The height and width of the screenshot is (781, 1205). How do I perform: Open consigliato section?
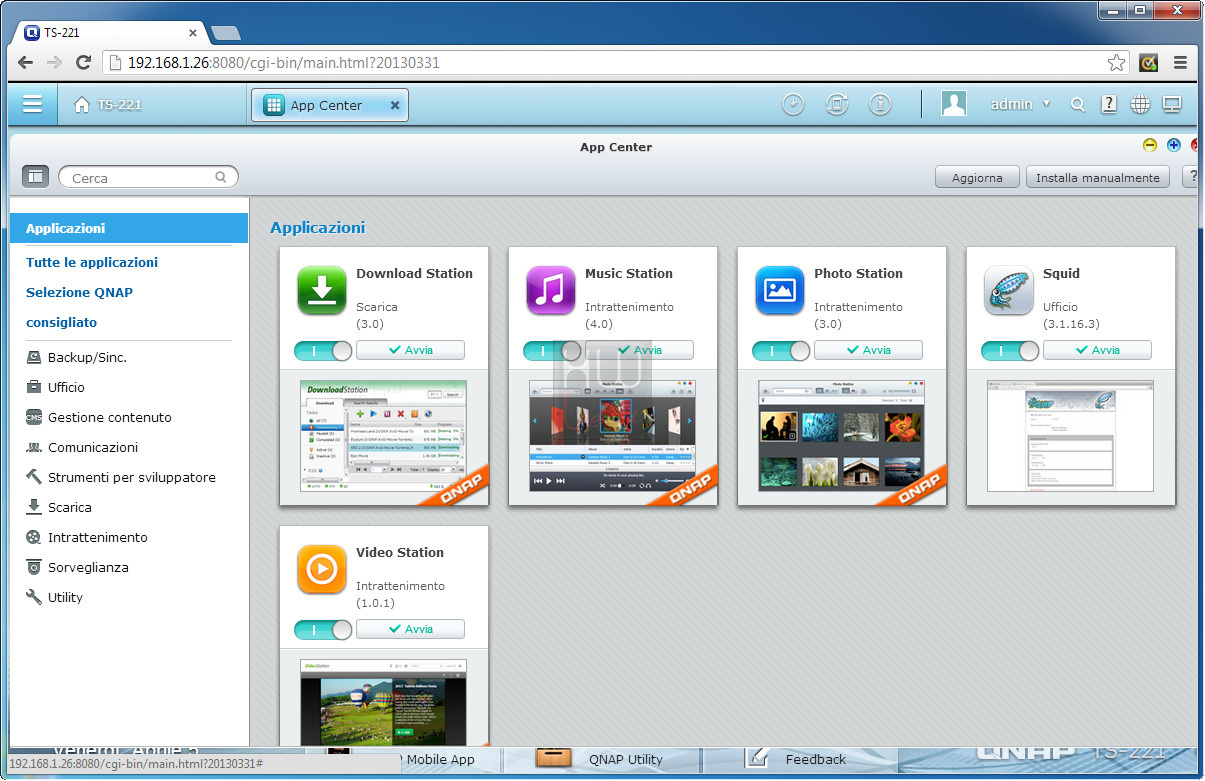point(62,322)
